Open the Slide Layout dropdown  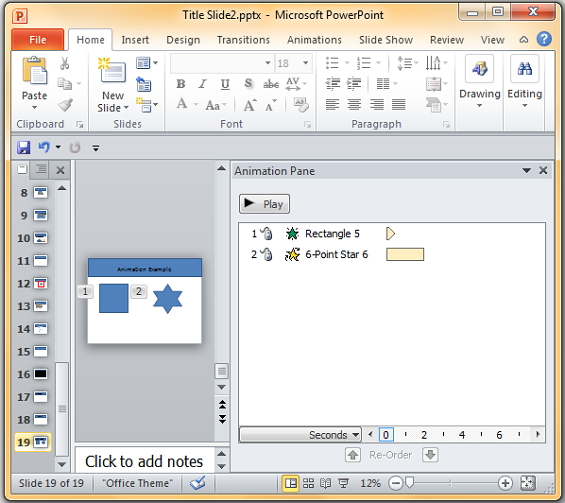pyautogui.click(x=147, y=63)
